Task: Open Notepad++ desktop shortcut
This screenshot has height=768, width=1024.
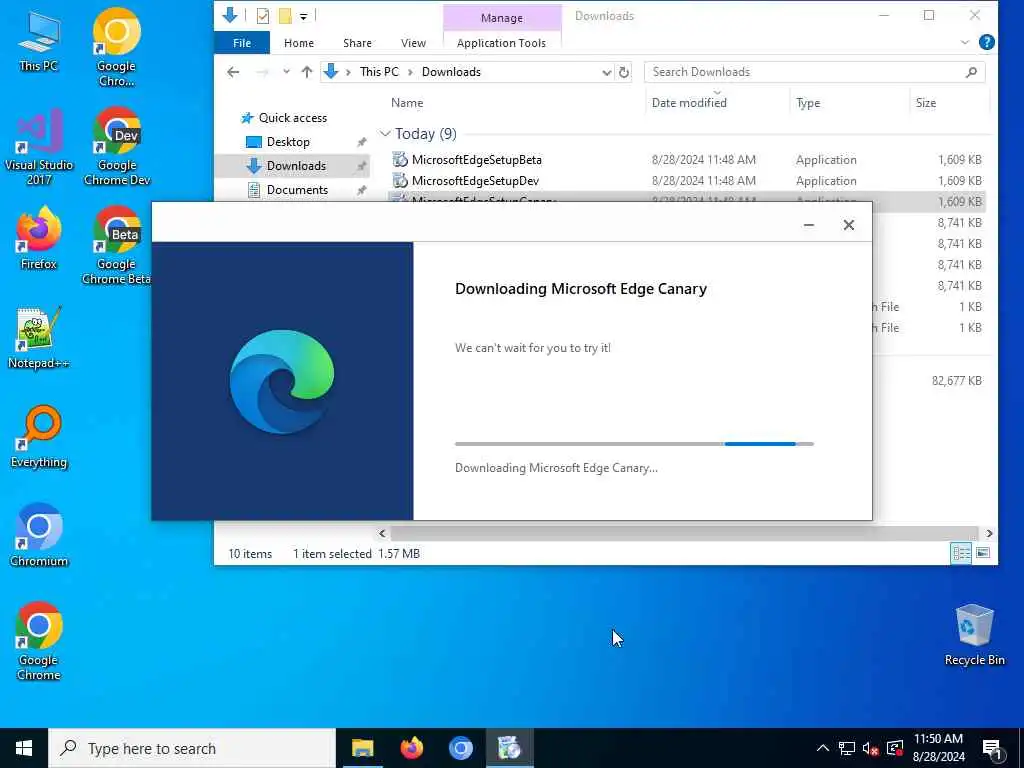Action: click(39, 338)
